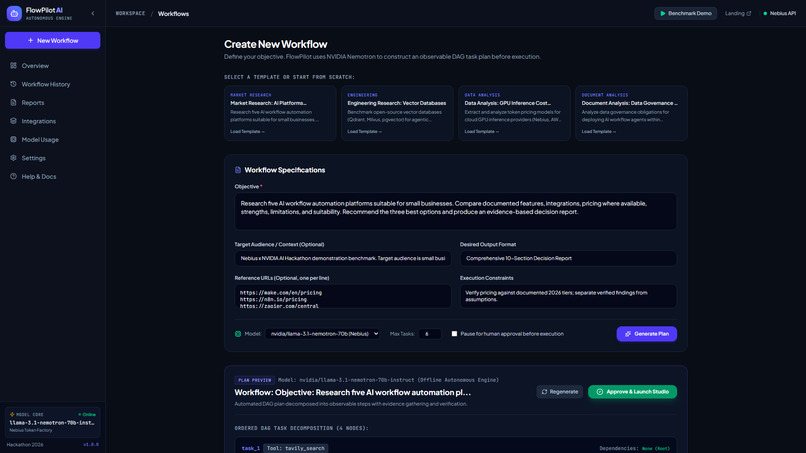Click the Workflows breadcrumb
This screenshot has height=453, width=806.
(x=173, y=14)
